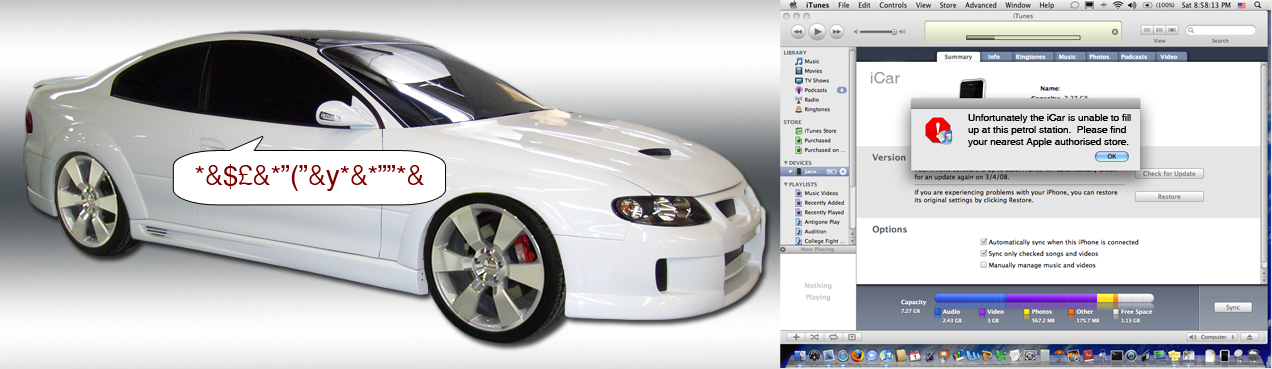Collapse the Devices section in sidebar
The image size is (1272, 369).
click(785, 163)
